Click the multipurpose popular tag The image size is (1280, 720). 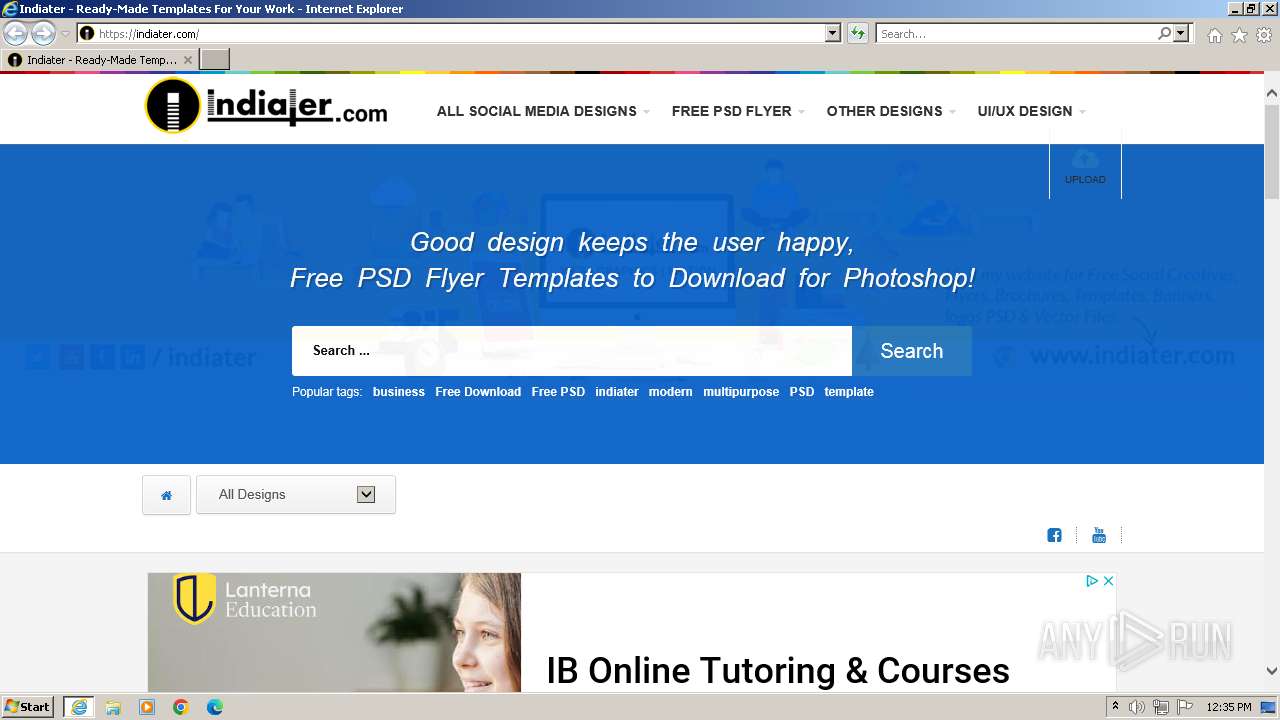click(x=741, y=392)
